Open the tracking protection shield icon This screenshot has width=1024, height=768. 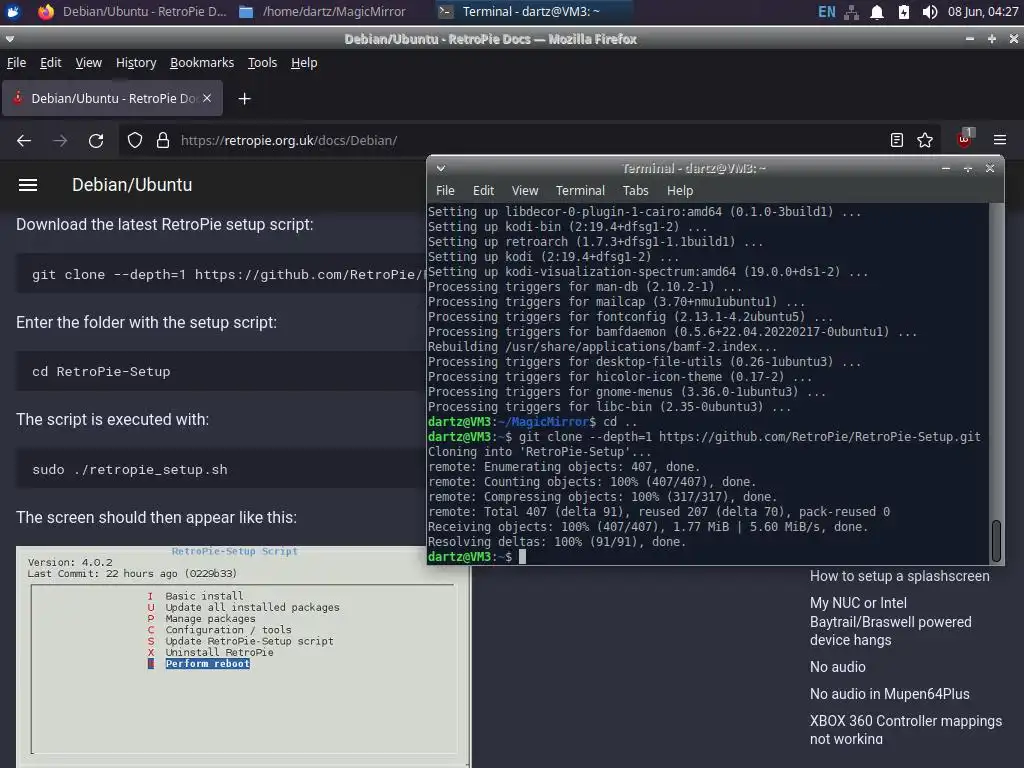135,140
